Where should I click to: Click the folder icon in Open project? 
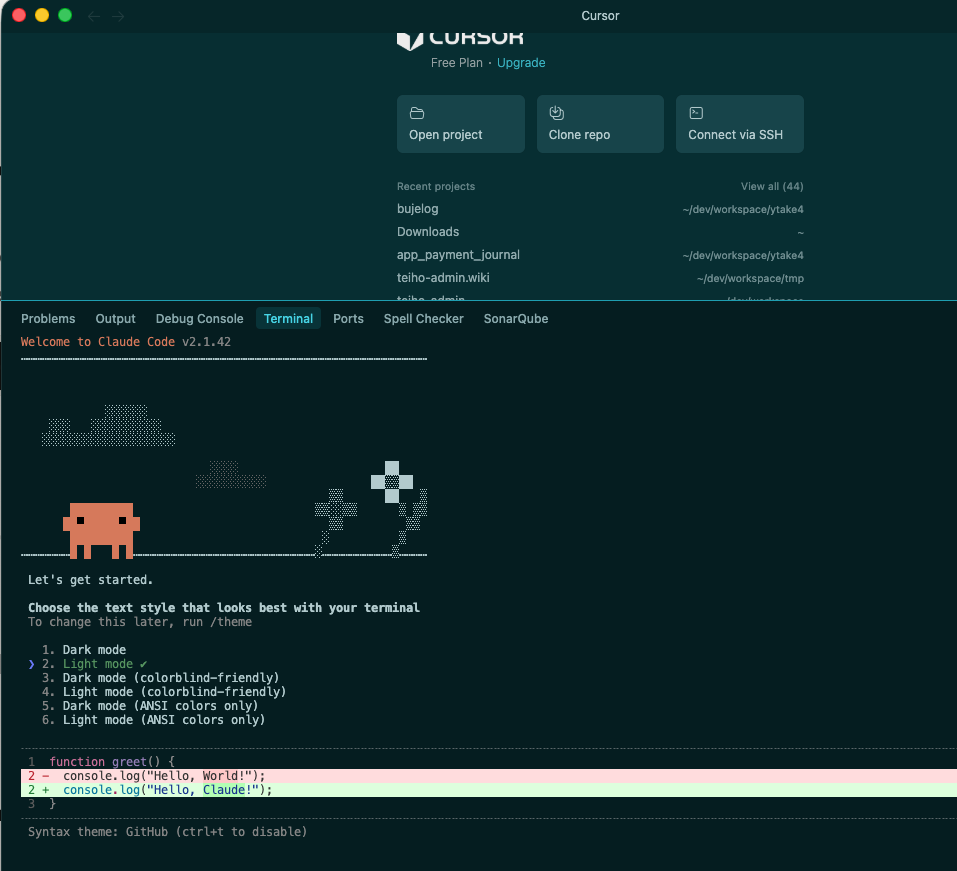417,113
